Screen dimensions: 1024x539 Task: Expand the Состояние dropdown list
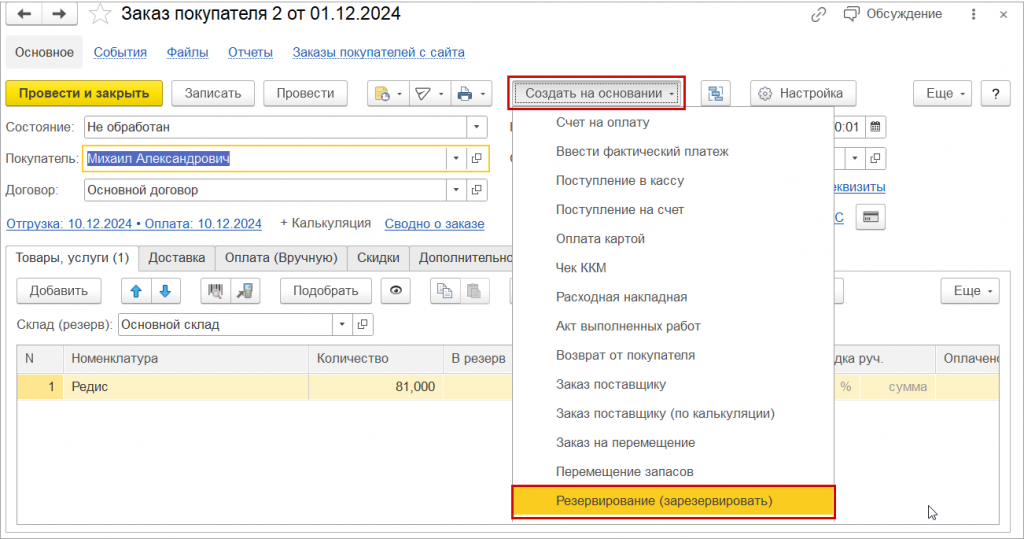click(x=476, y=127)
